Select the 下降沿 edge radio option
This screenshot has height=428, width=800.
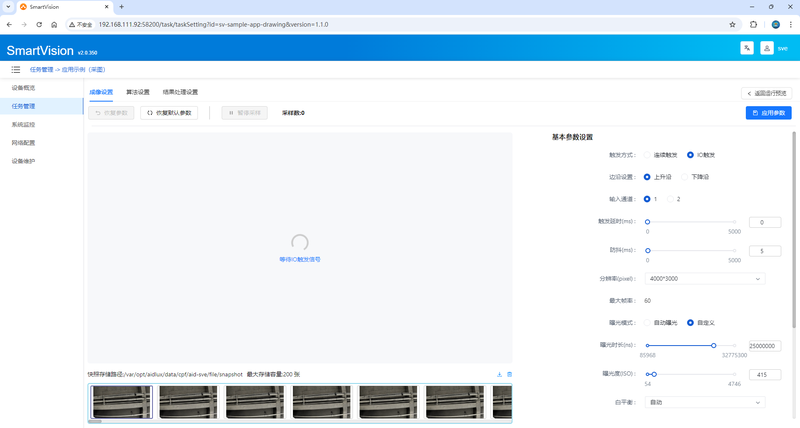pos(685,177)
